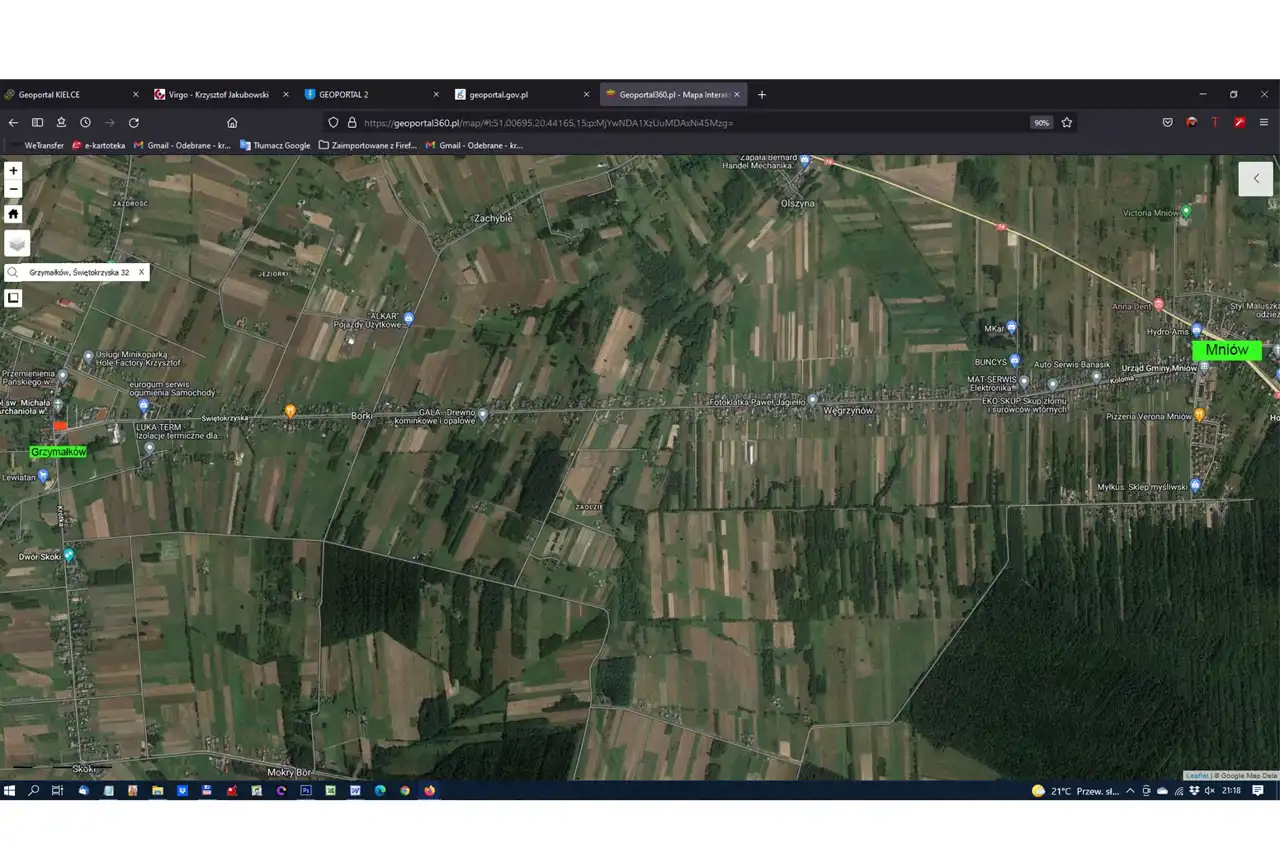
Task: Open Zaimportowane z Firefox bookmarks folder
Action: pos(367,145)
